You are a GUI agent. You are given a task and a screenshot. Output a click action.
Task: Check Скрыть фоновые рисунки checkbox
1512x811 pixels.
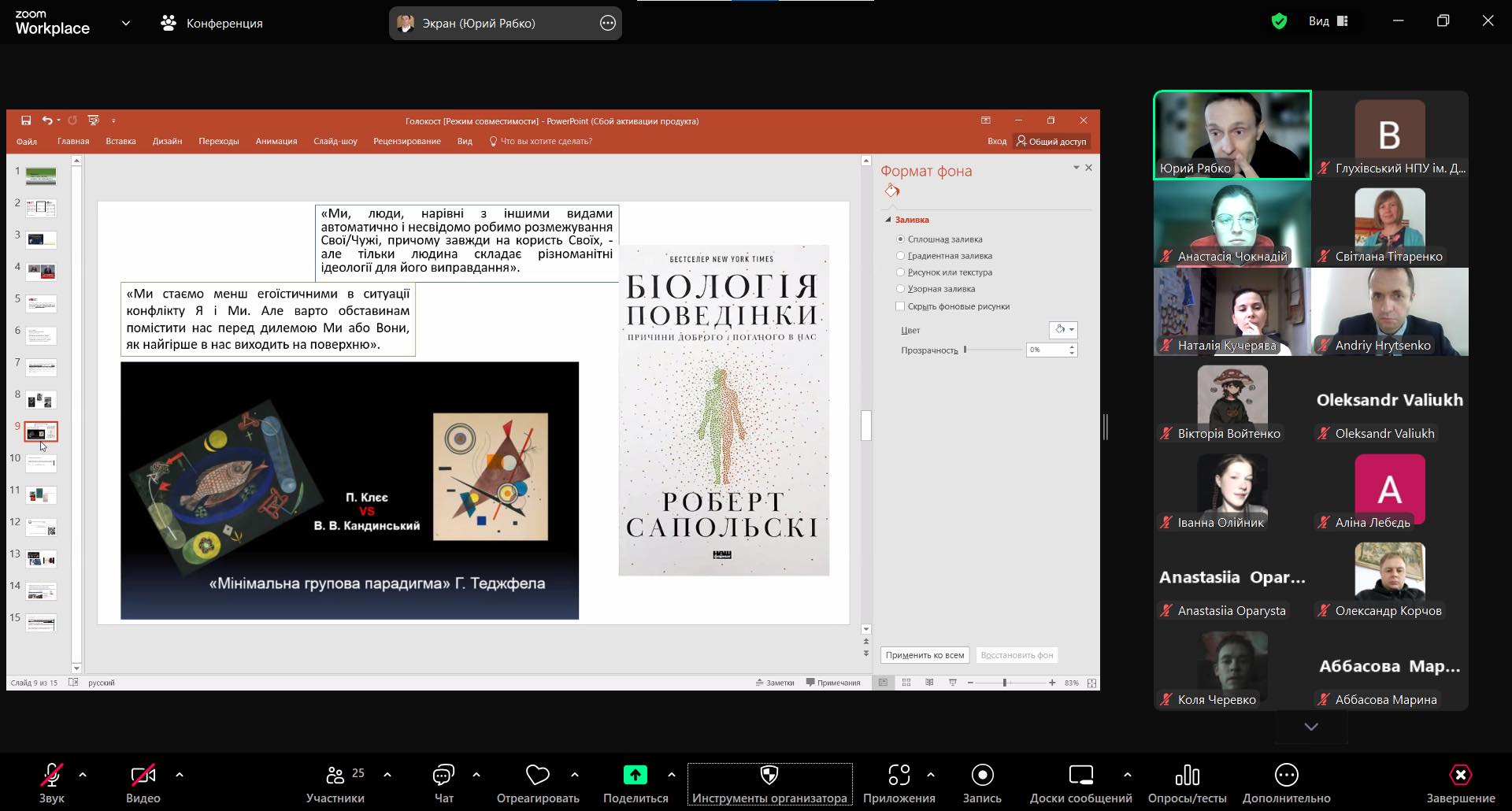point(900,306)
